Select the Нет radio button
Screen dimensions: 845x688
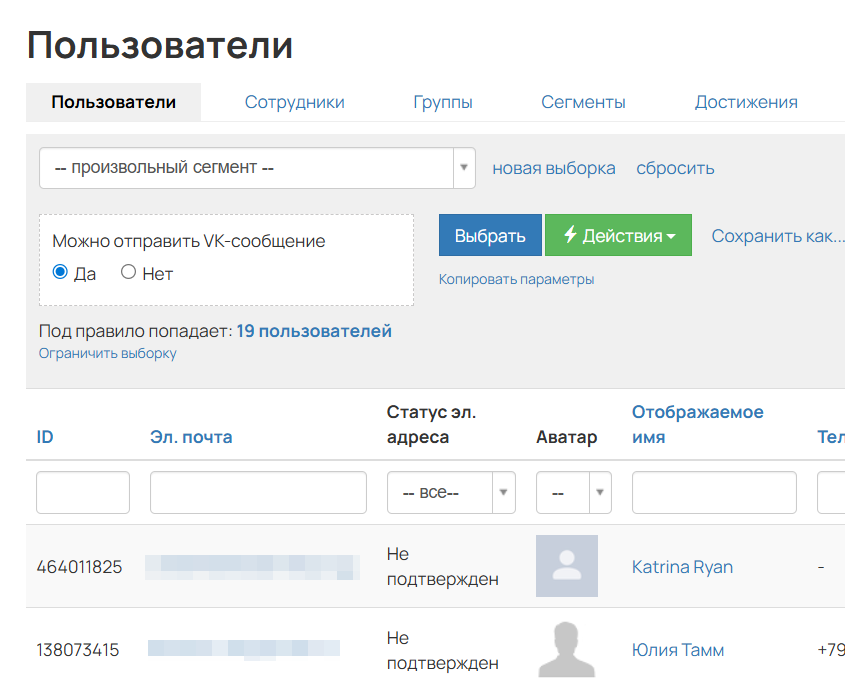[x=128, y=273]
